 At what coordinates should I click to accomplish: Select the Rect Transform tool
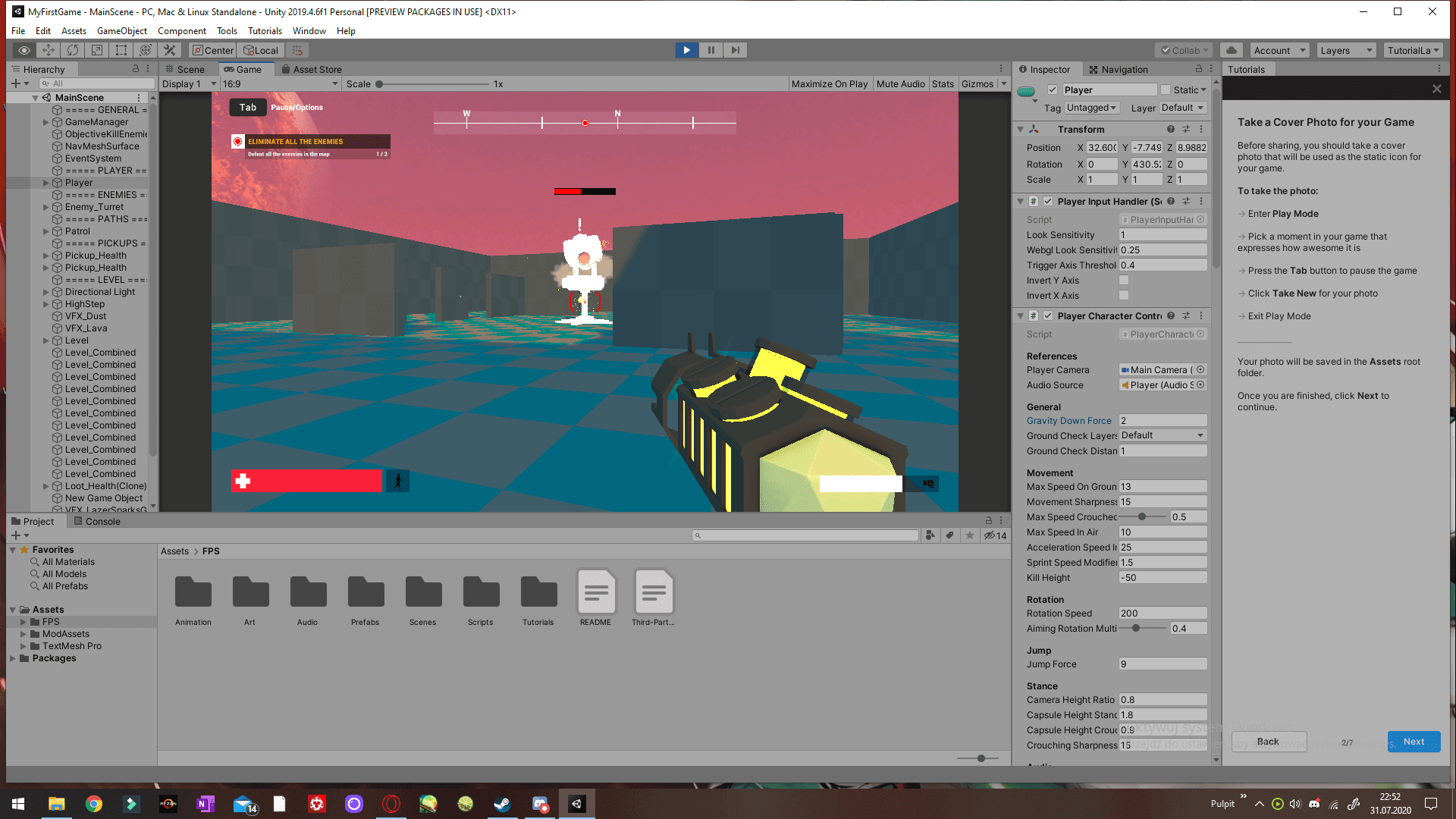point(121,50)
